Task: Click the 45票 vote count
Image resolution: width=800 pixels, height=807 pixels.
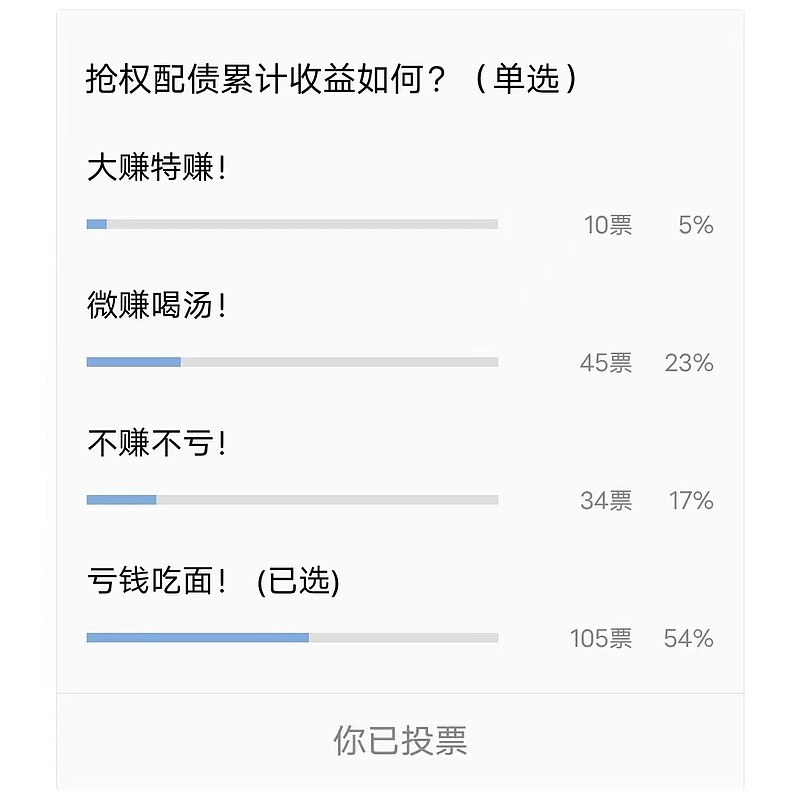Action: click(606, 363)
